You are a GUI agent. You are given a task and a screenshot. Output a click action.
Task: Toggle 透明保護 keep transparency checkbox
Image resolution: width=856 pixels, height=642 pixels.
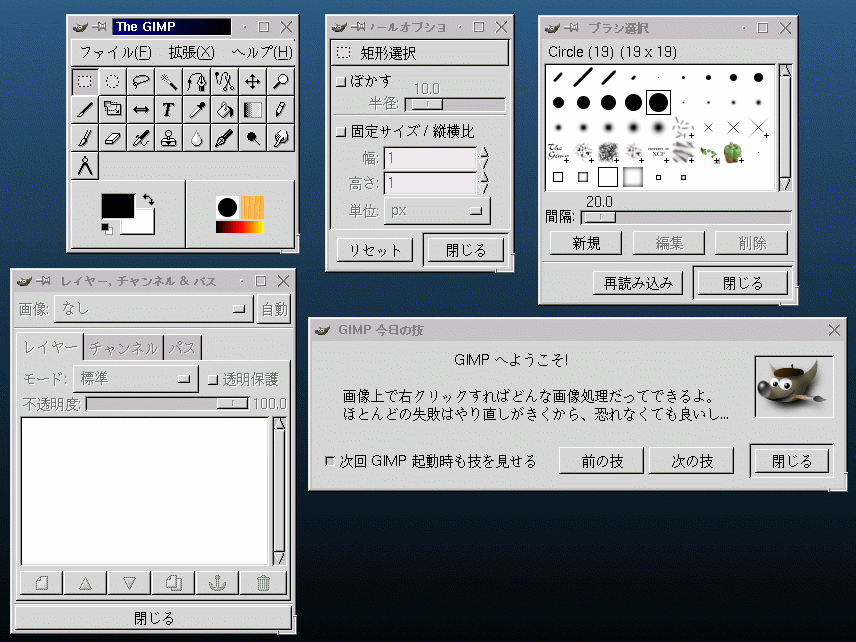(213, 379)
